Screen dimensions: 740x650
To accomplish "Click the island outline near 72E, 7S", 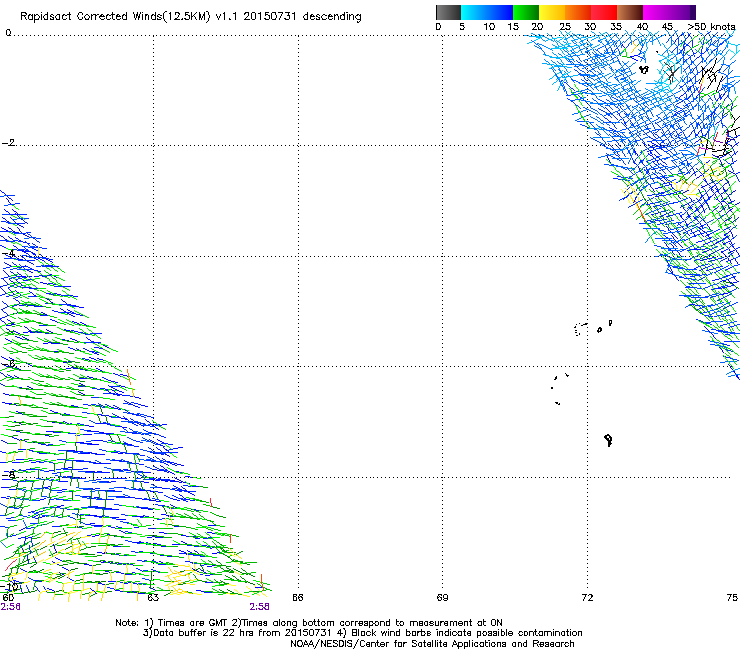I will [x=608, y=440].
